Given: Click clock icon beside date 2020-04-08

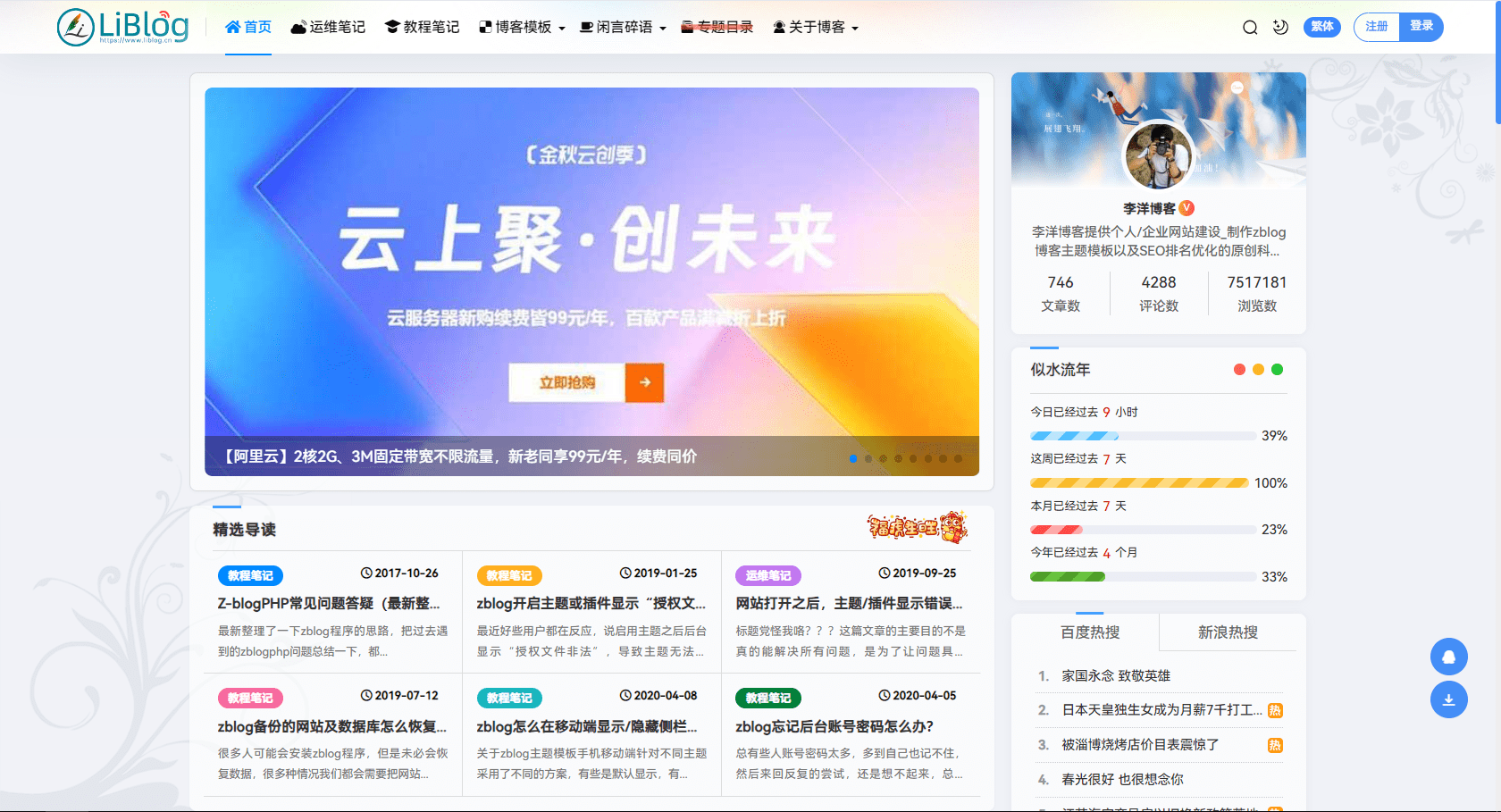Looking at the screenshot, I should pos(625,696).
